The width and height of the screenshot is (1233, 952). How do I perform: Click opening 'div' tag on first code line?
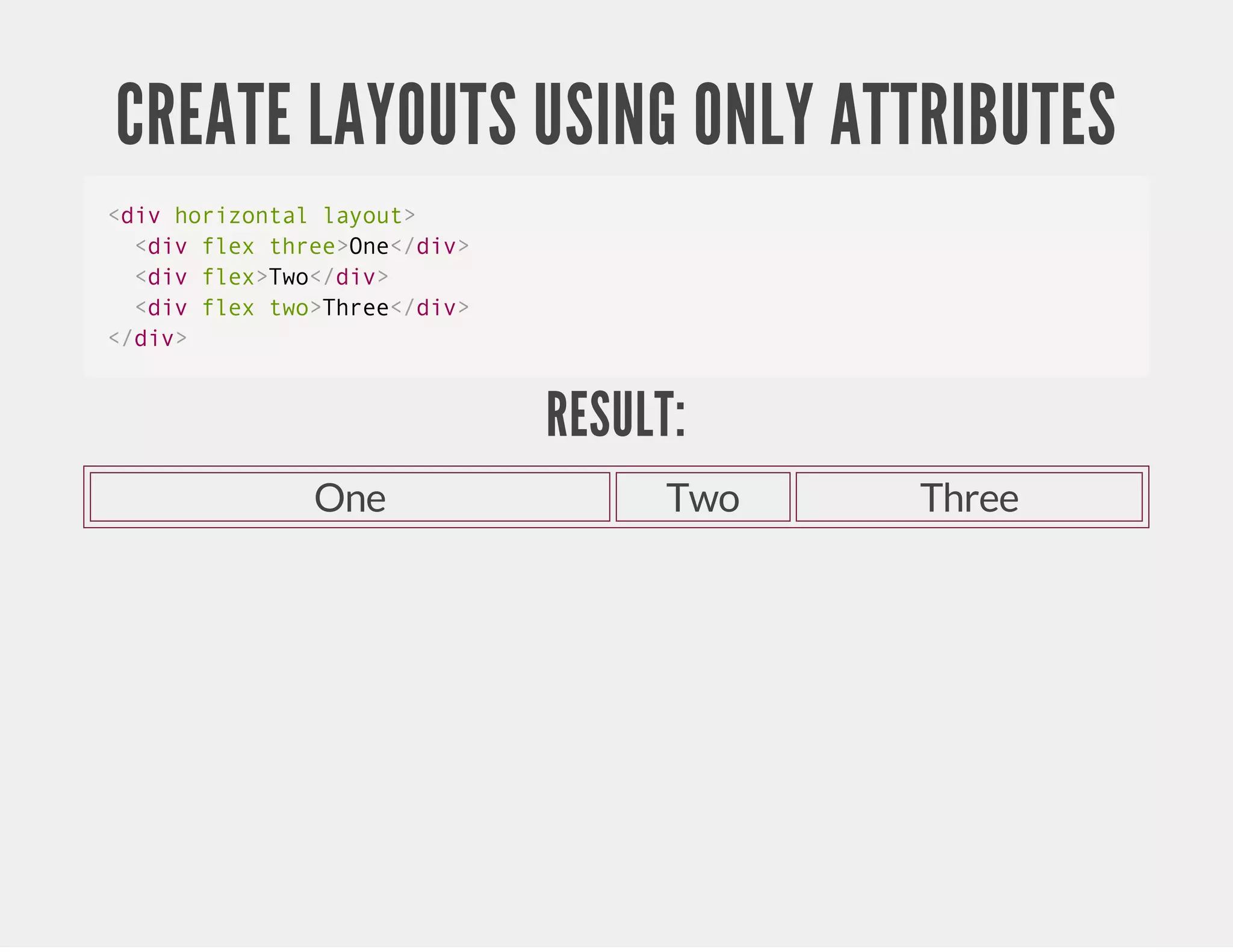(140, 215)
